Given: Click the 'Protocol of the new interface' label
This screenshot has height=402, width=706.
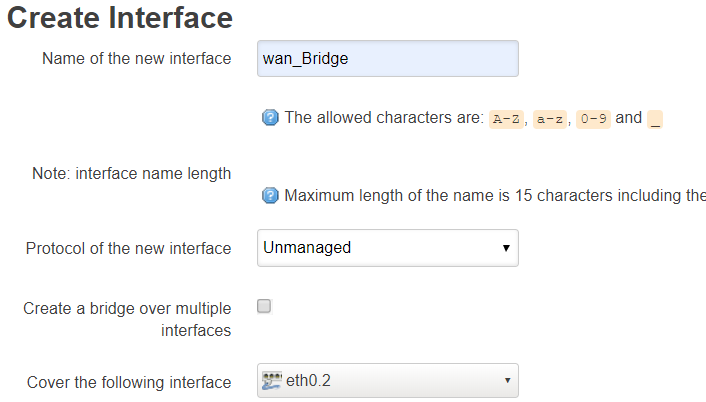Looking at the screenshot, I should point(128,248).
